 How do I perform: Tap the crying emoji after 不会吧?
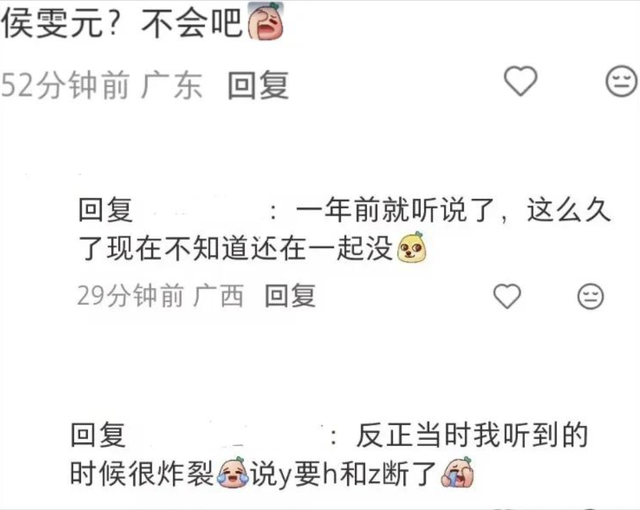[x=266, y=21]
